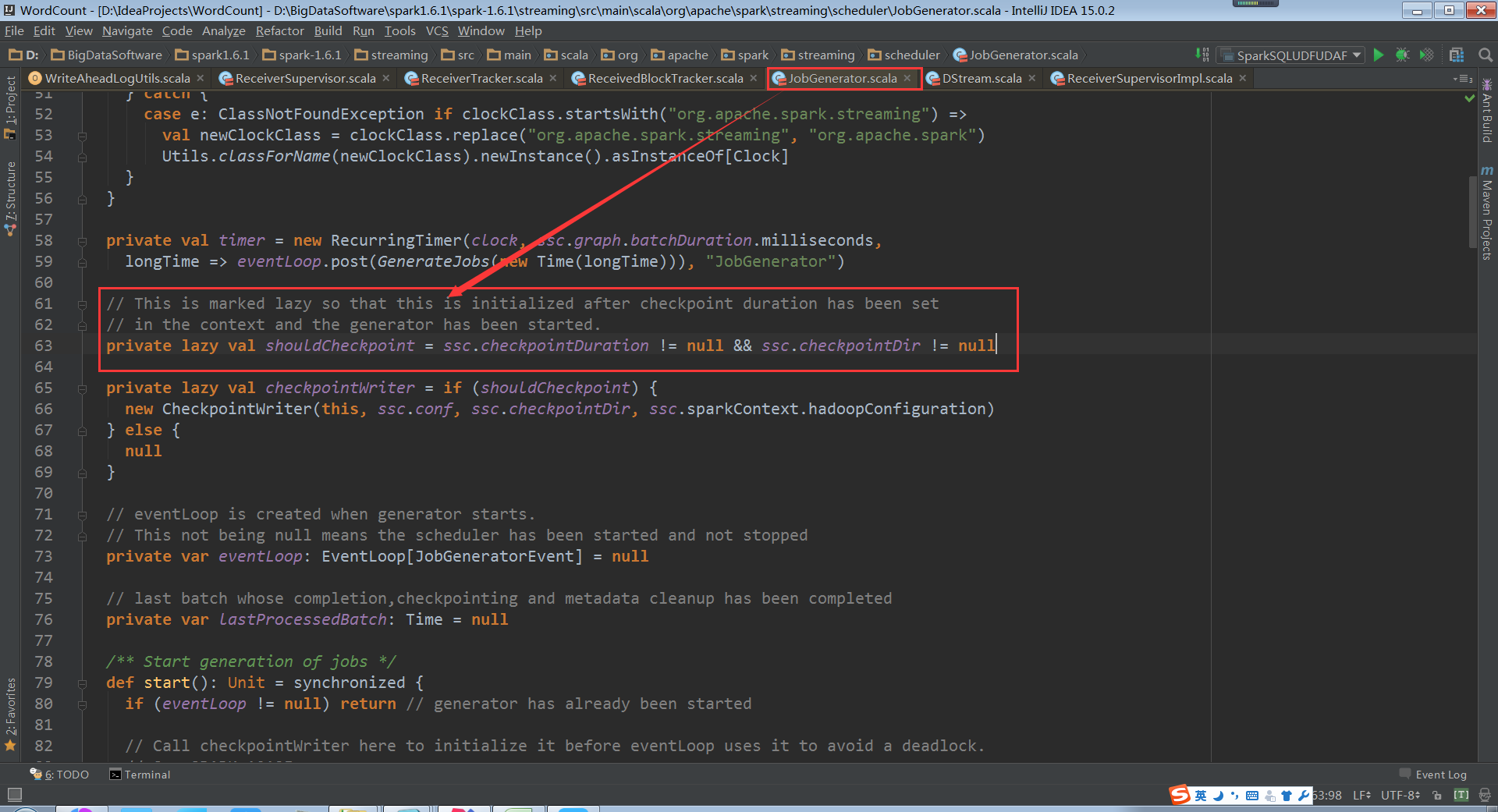
Task: Open Sogou settings wrench icon
Action: [x=1303, y=796]
